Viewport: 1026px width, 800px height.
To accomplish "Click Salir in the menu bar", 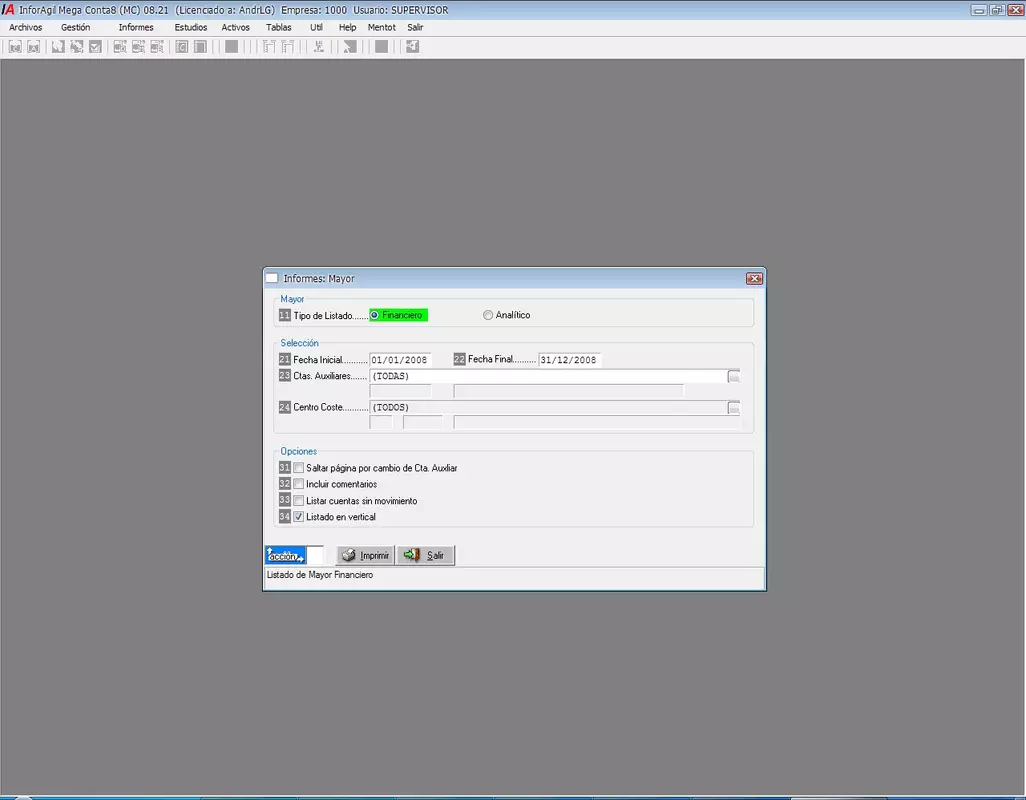I will coord(416,27).
